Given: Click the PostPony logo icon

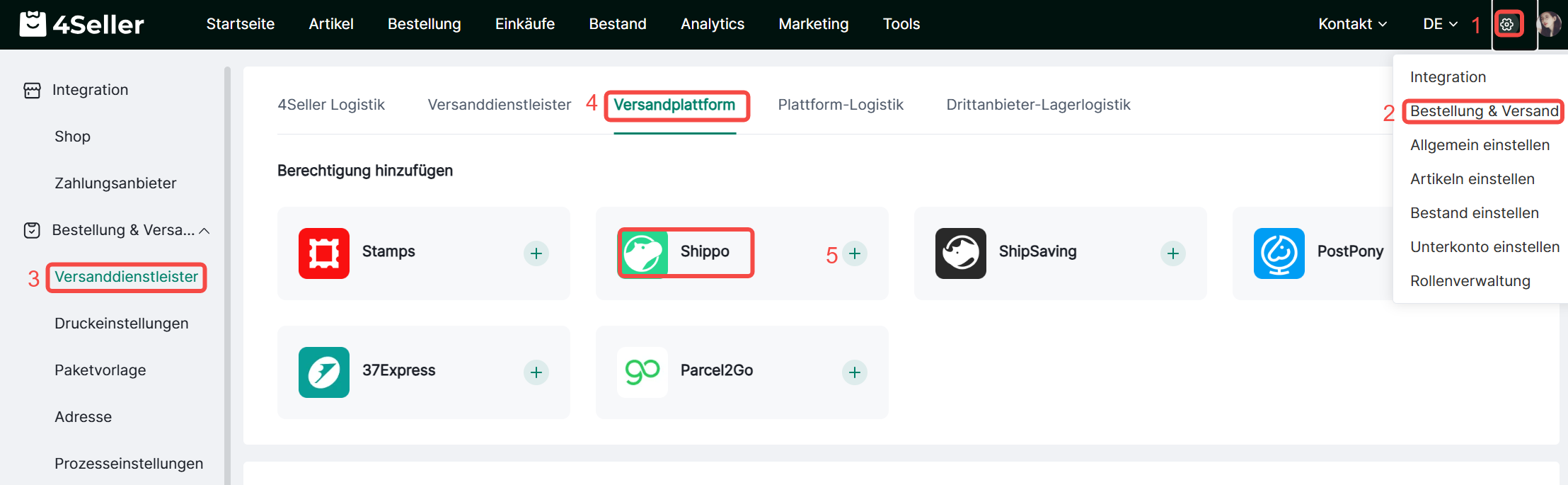Looking at the screenshot, I should click(1279, 253).
